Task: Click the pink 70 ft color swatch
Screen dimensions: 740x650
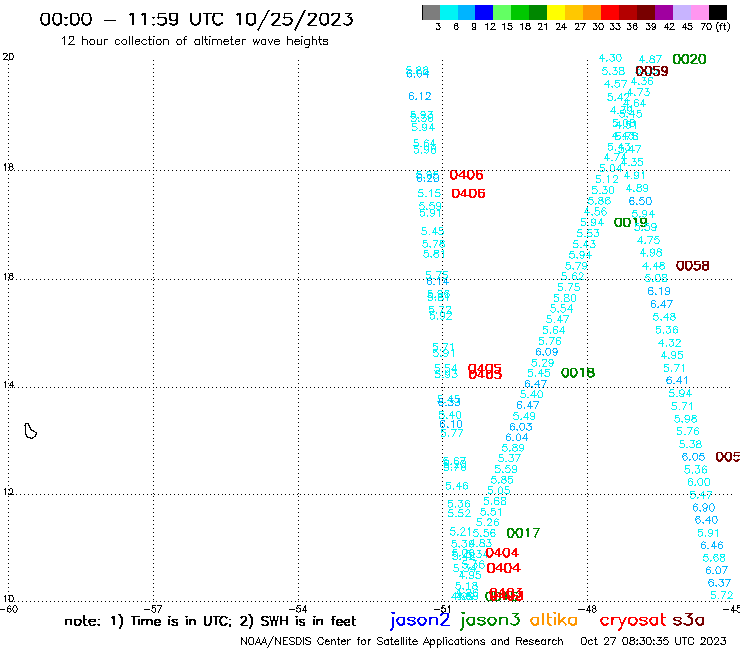Action: tap(699, 12)
